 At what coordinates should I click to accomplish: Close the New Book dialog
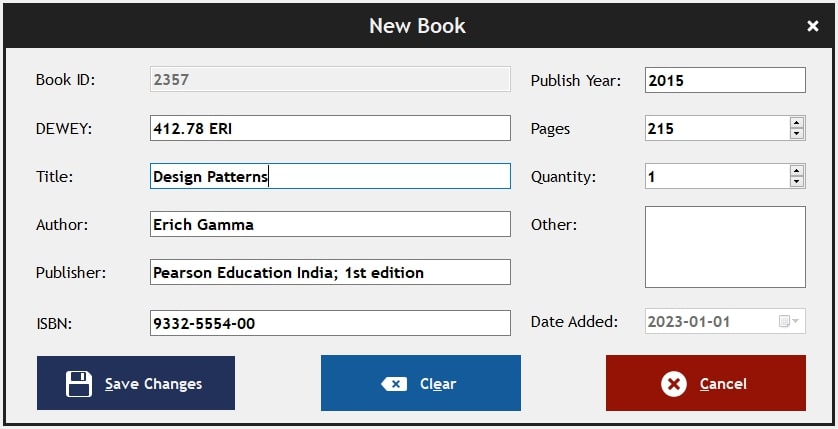[812, 26]
